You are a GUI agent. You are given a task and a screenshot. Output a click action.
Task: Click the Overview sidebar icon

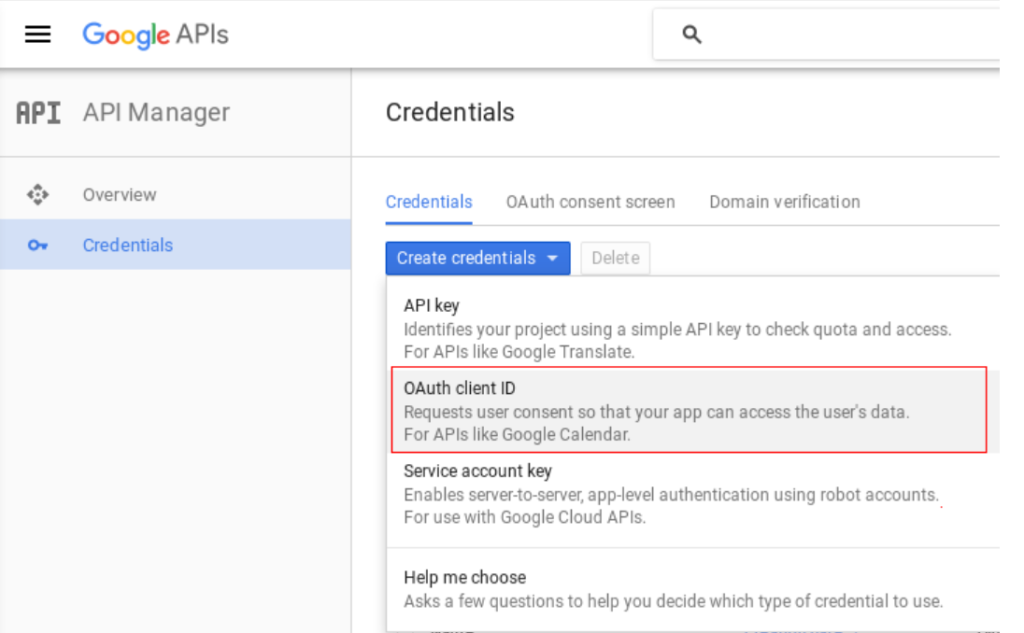point(38,195)
